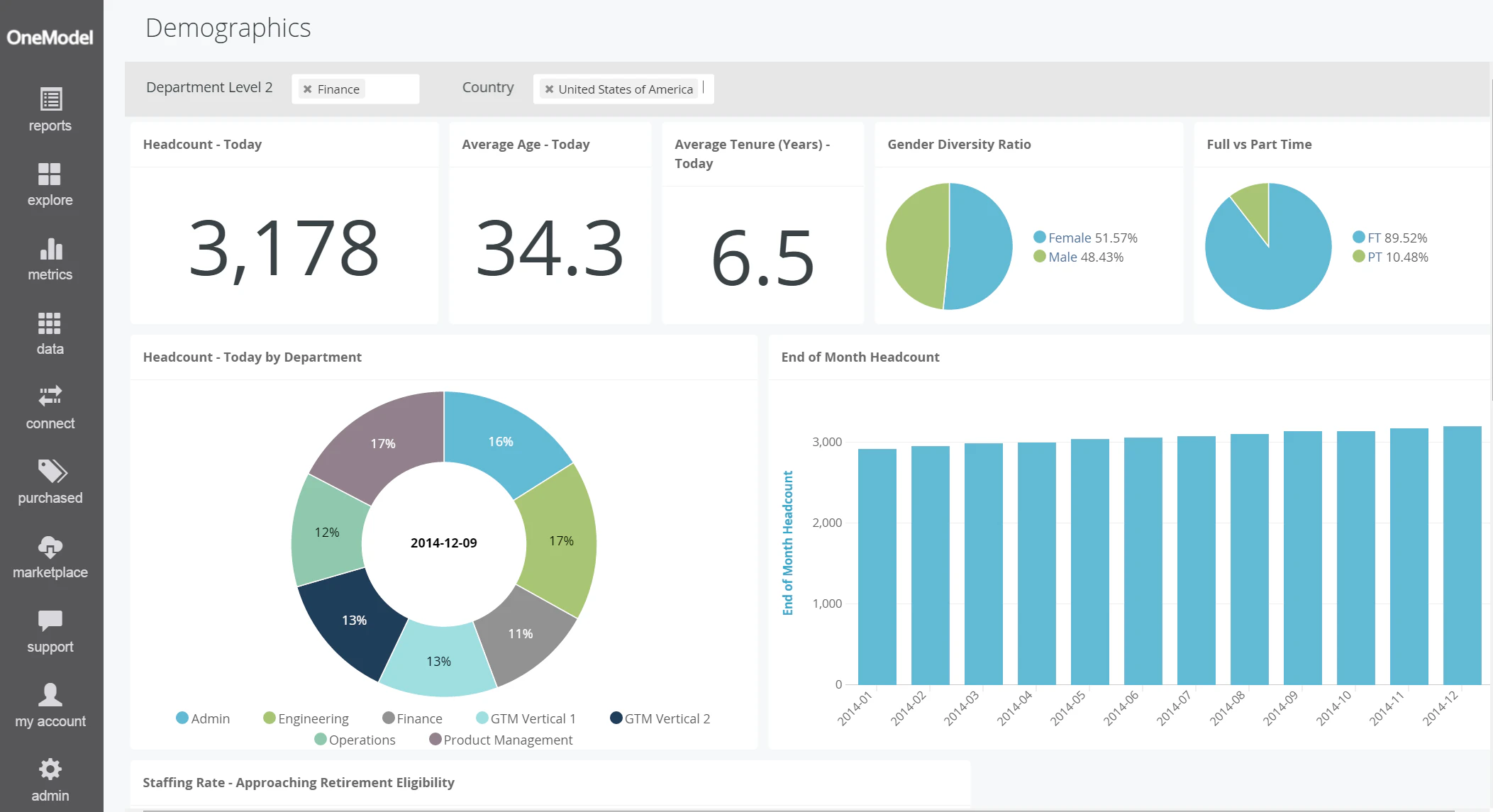Image resolution: width=1493 pixels, height=812 pixels.
Task: Open my account profile icon
Action: [x=50, y=695]
